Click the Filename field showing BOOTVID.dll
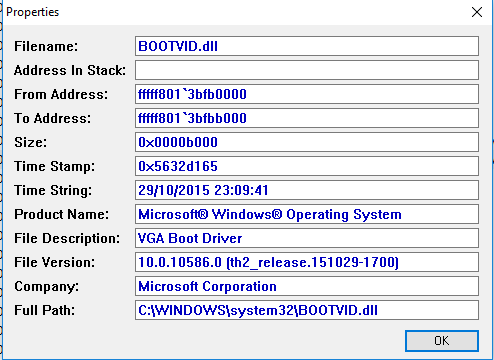This screenshot has height=360, width=494. pyautogui.click(x=307, y=46)
